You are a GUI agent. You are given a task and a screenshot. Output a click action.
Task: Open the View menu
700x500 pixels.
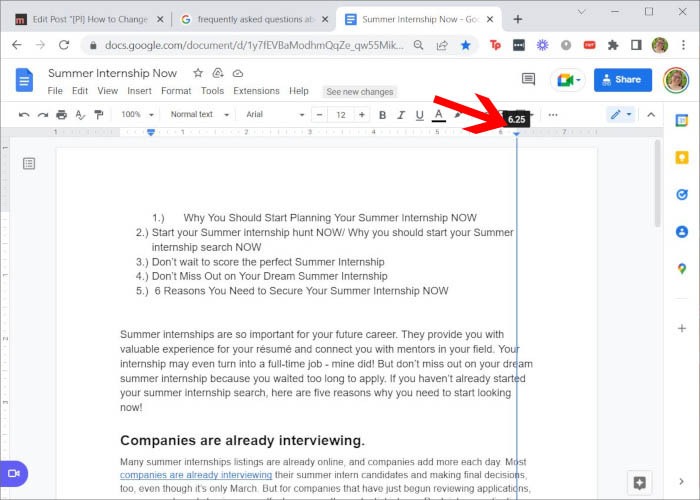coord(108,91)
